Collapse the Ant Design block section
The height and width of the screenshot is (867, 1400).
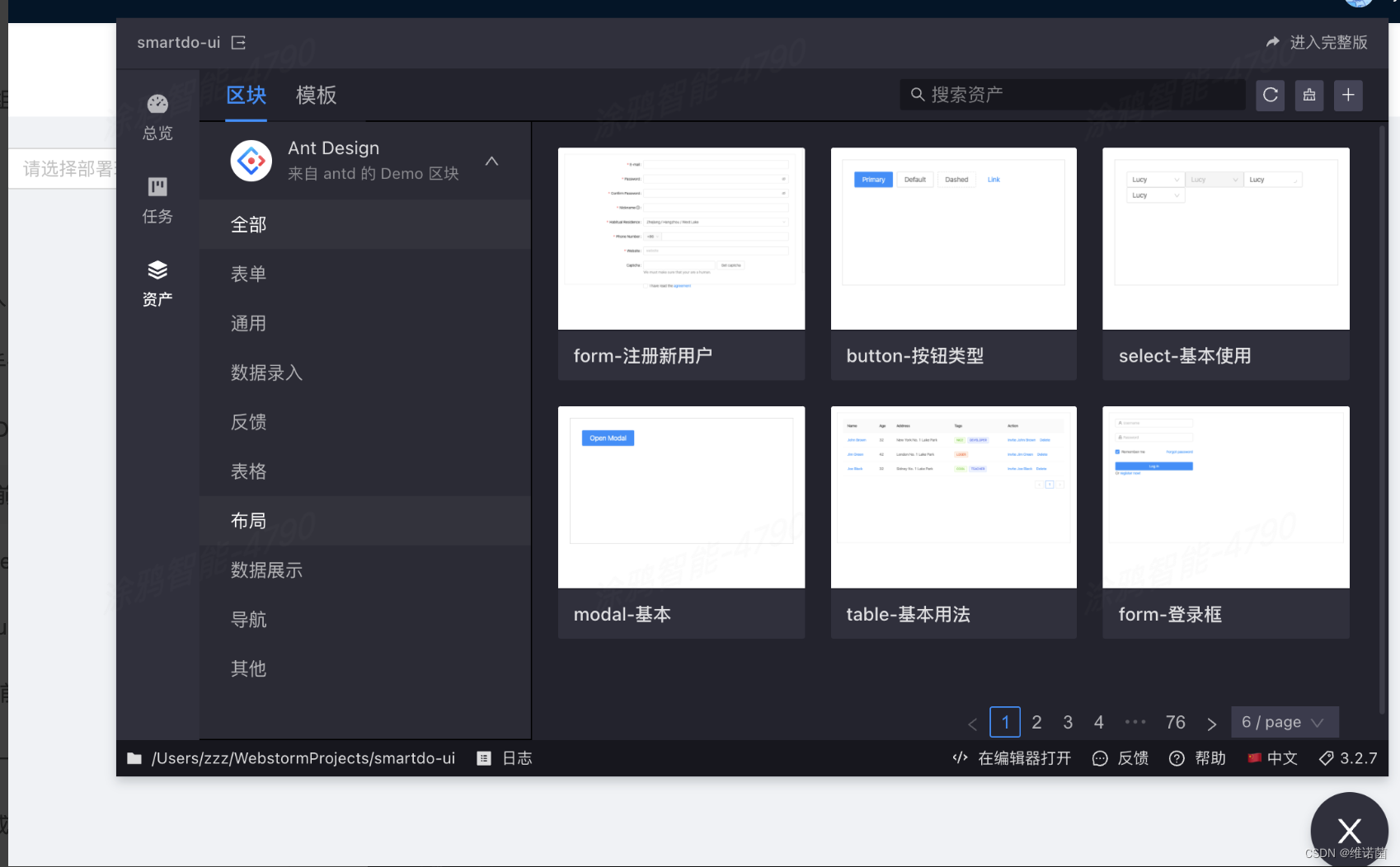coord(491,161)
